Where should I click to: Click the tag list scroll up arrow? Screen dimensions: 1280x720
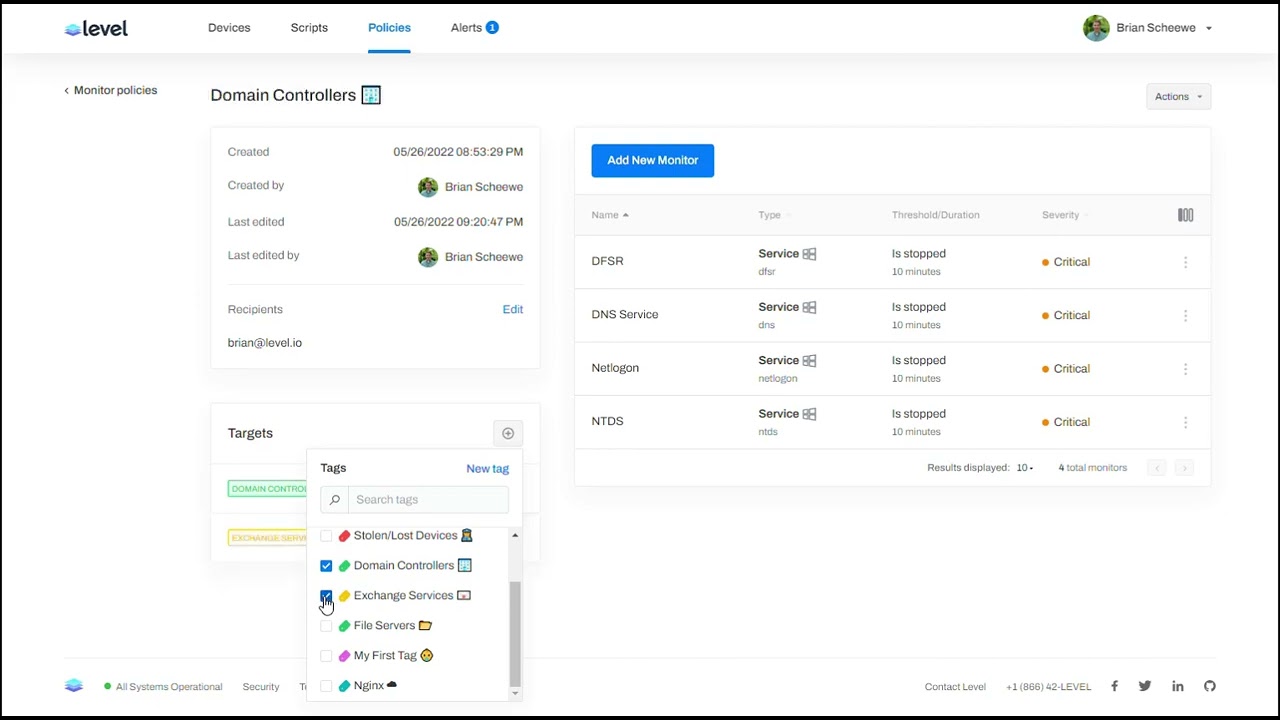coord(515,536)
